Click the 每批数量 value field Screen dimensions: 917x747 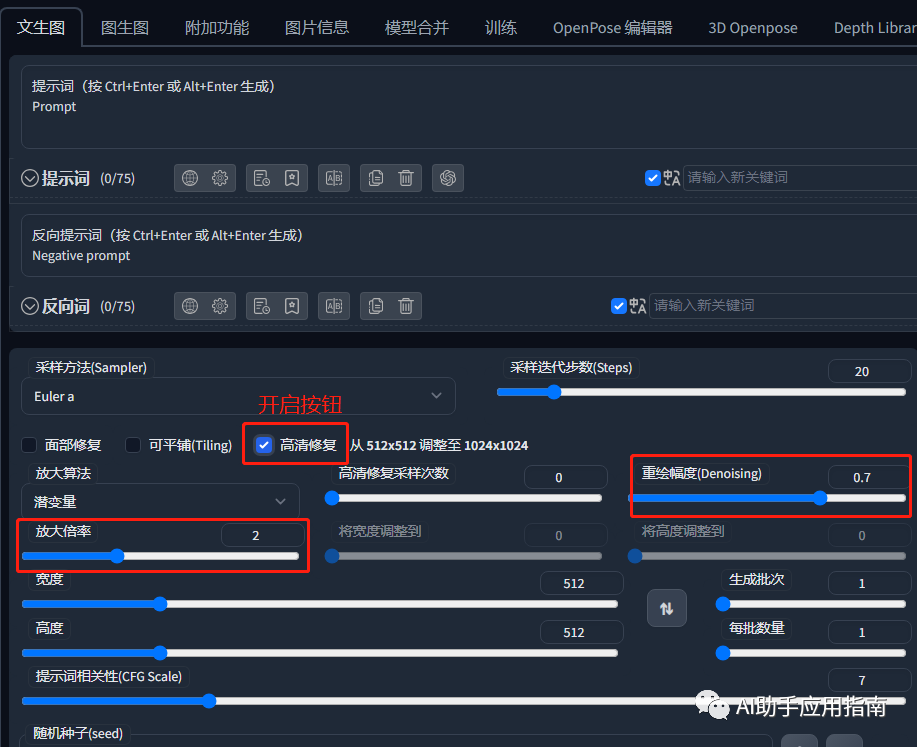870,632
